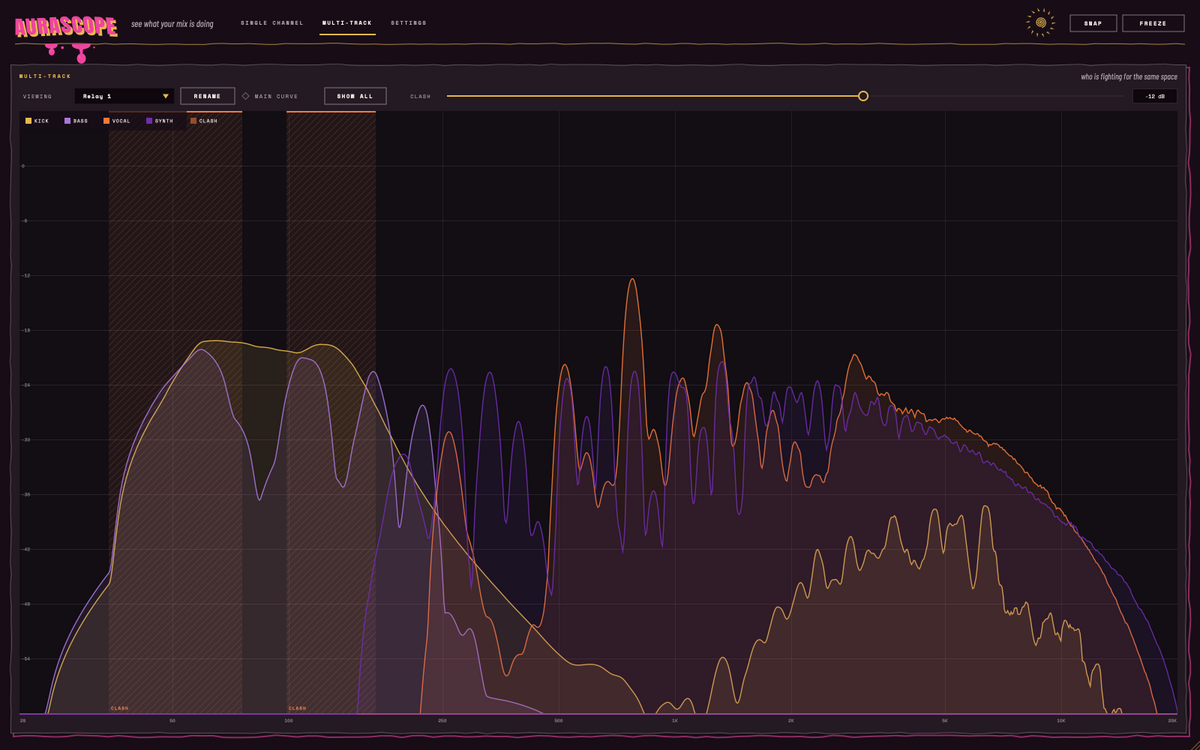This screenshot has width=1200, height=750.
Task: Click the Clash marker label near 100
Action: (297, 708)
